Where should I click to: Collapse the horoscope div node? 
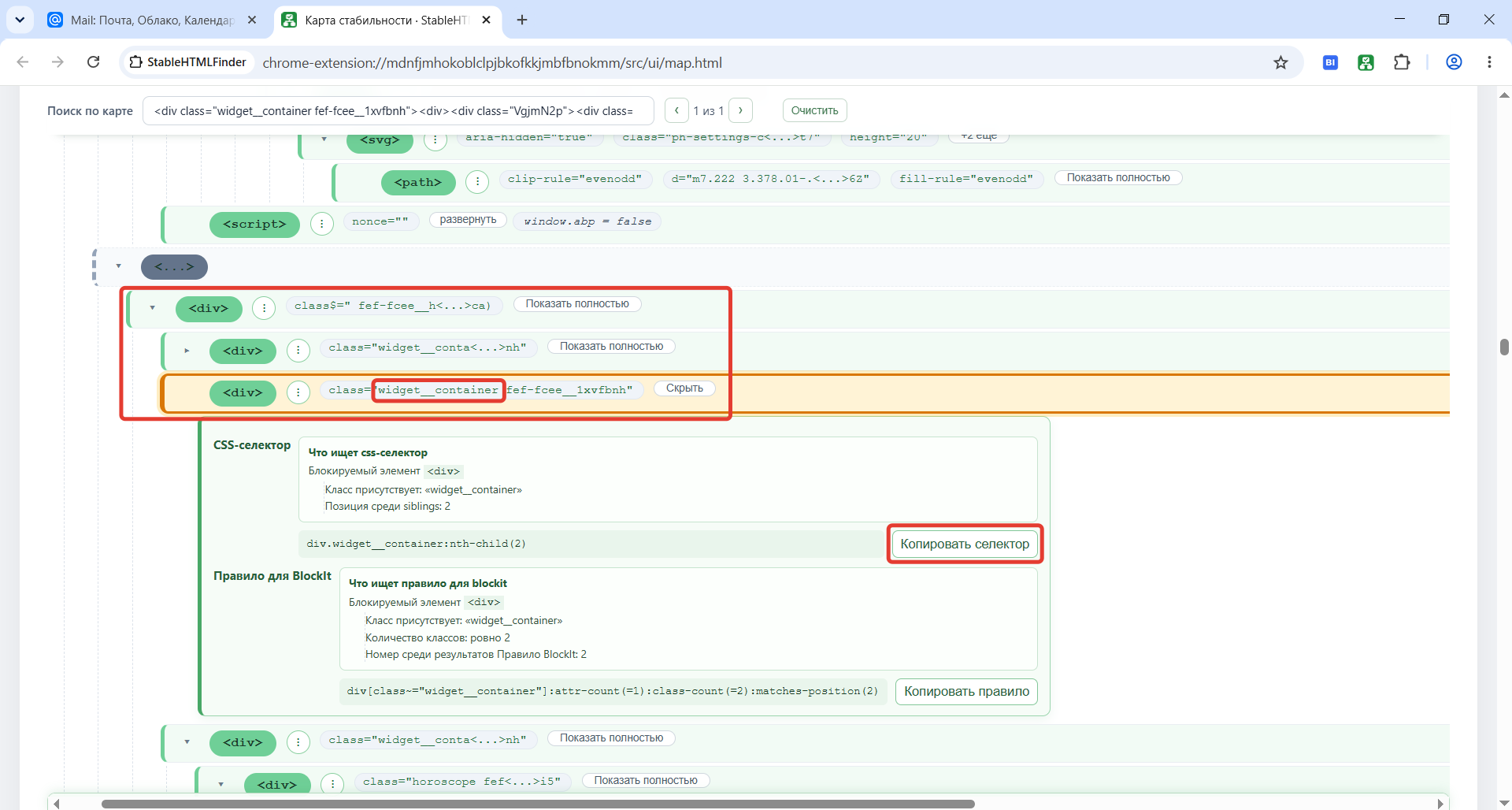pos(221,784)
